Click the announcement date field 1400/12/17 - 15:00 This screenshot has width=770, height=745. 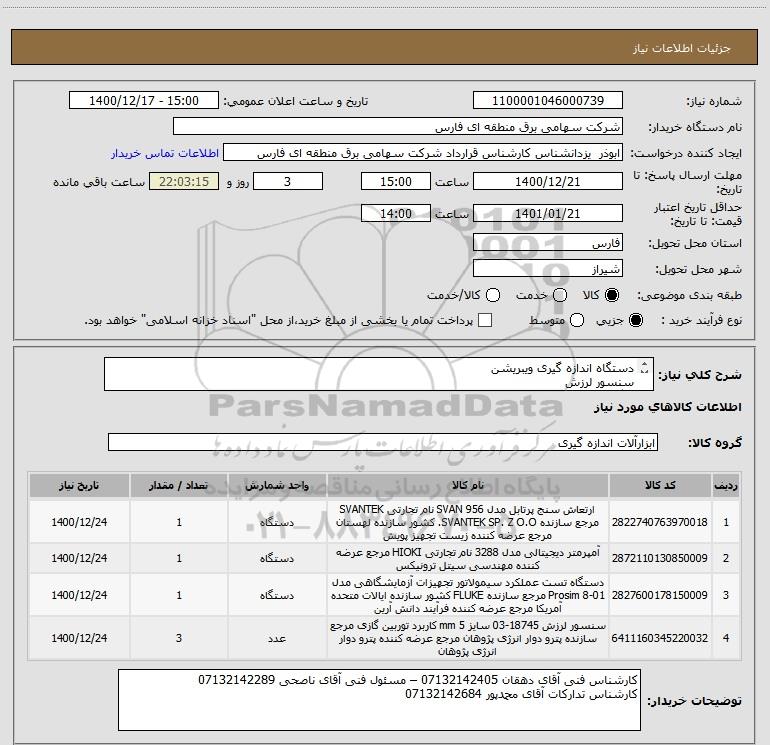click(144, 100)
